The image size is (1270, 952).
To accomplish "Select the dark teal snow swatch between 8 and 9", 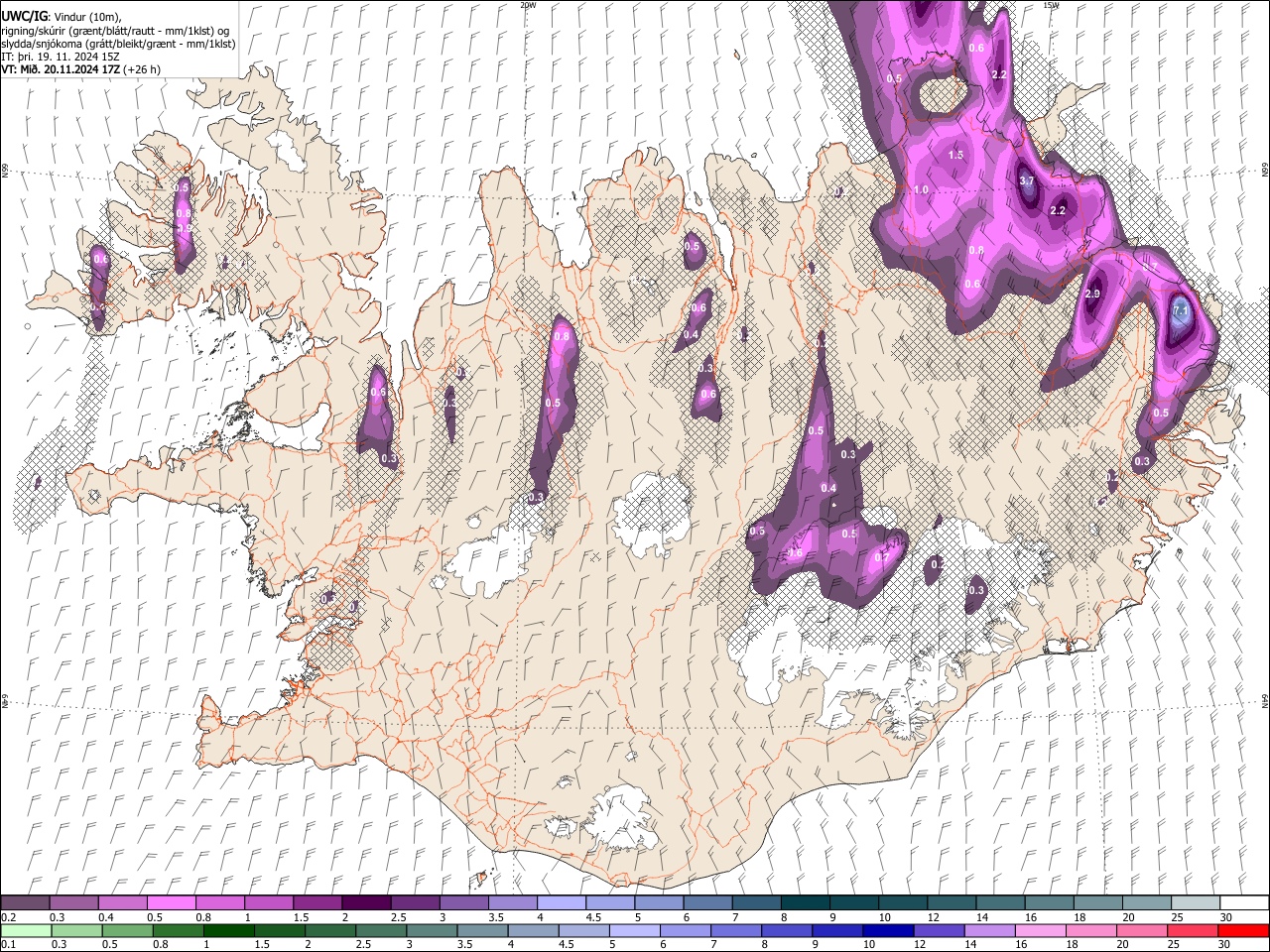I will (x=804, y=902).
